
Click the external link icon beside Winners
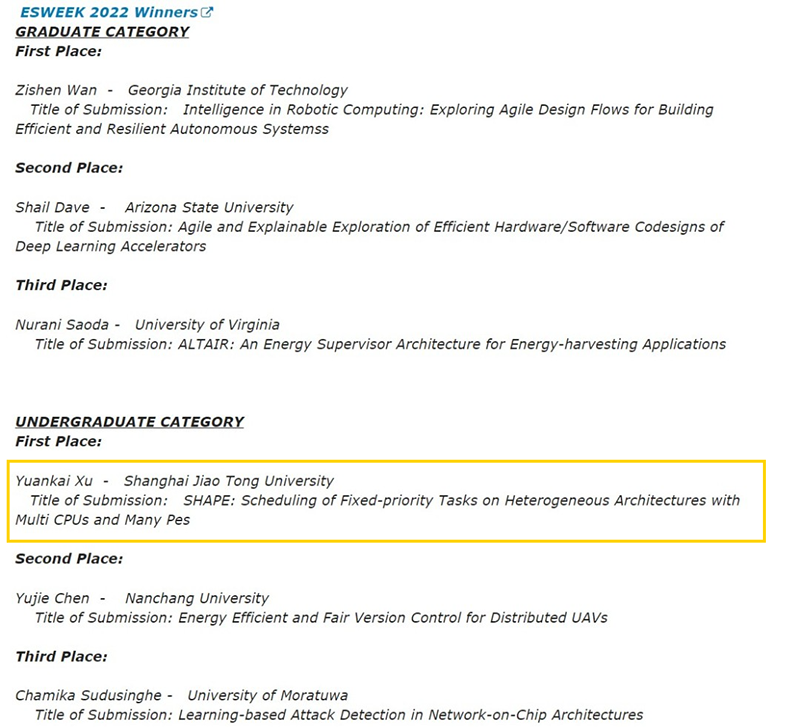pyautogui.click(x=207, y=12)
